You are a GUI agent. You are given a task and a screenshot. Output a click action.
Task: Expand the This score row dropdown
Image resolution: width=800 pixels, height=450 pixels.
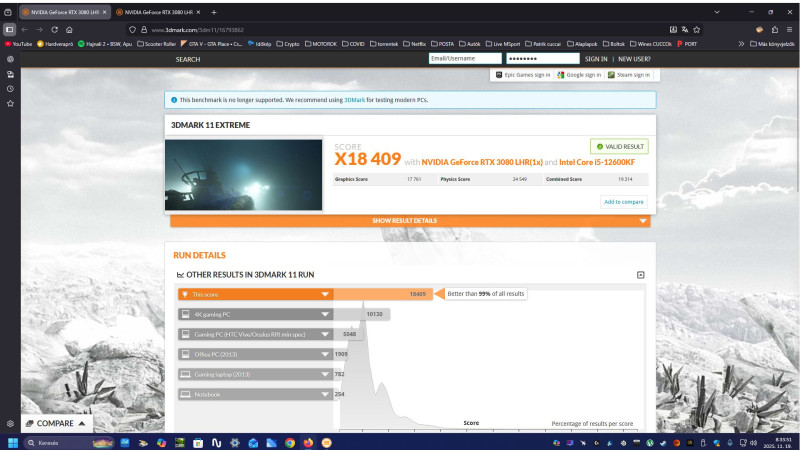pos(324,294)
